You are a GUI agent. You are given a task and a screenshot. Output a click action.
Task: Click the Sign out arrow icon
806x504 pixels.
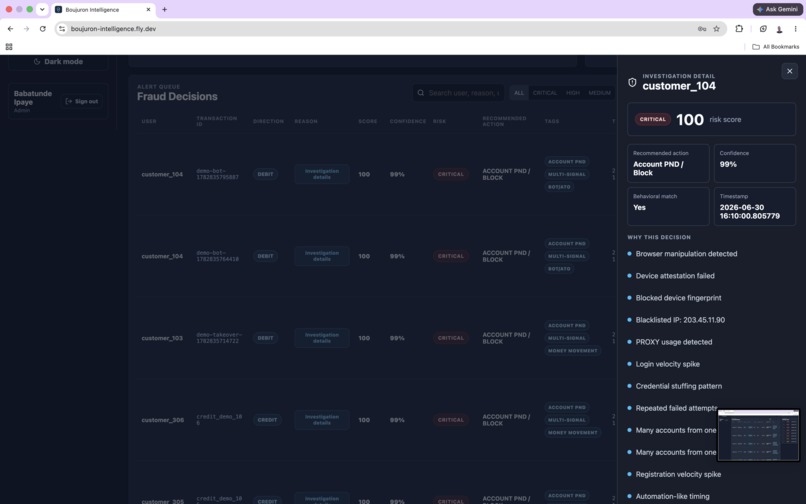(x=68, y=101)
